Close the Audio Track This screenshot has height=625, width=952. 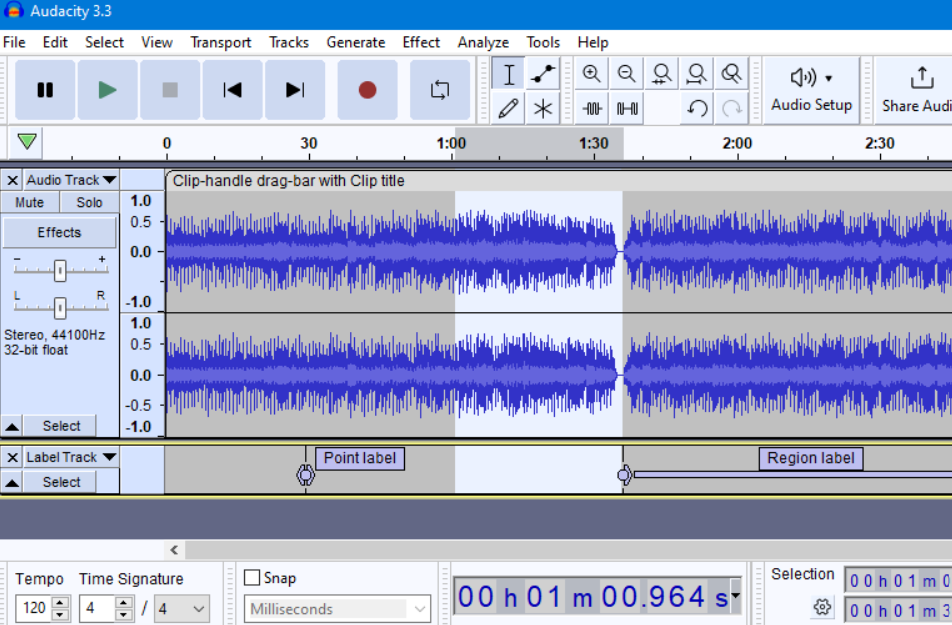(x=12, y=180)
